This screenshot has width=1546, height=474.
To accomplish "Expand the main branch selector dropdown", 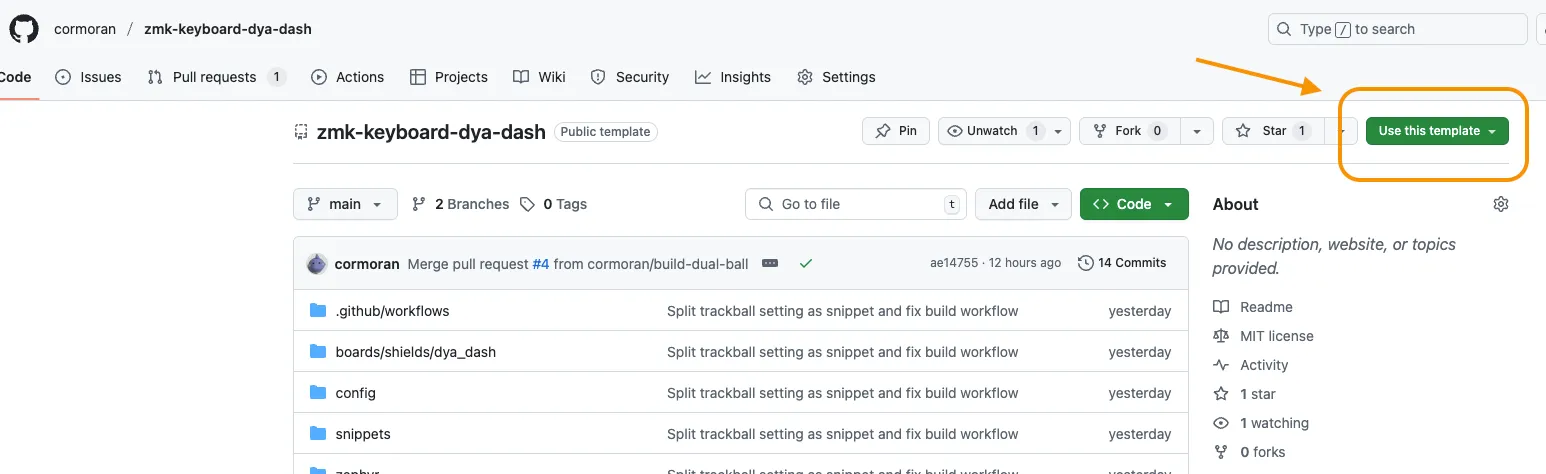I will pyautogui.click(x=345, y=204).
